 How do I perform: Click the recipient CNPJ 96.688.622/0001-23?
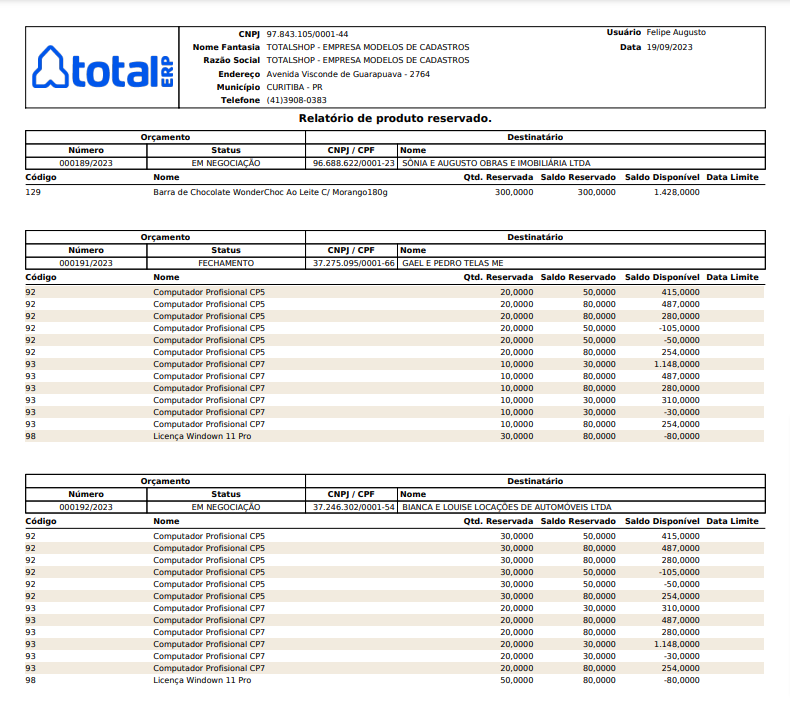[x=354, y=163]
